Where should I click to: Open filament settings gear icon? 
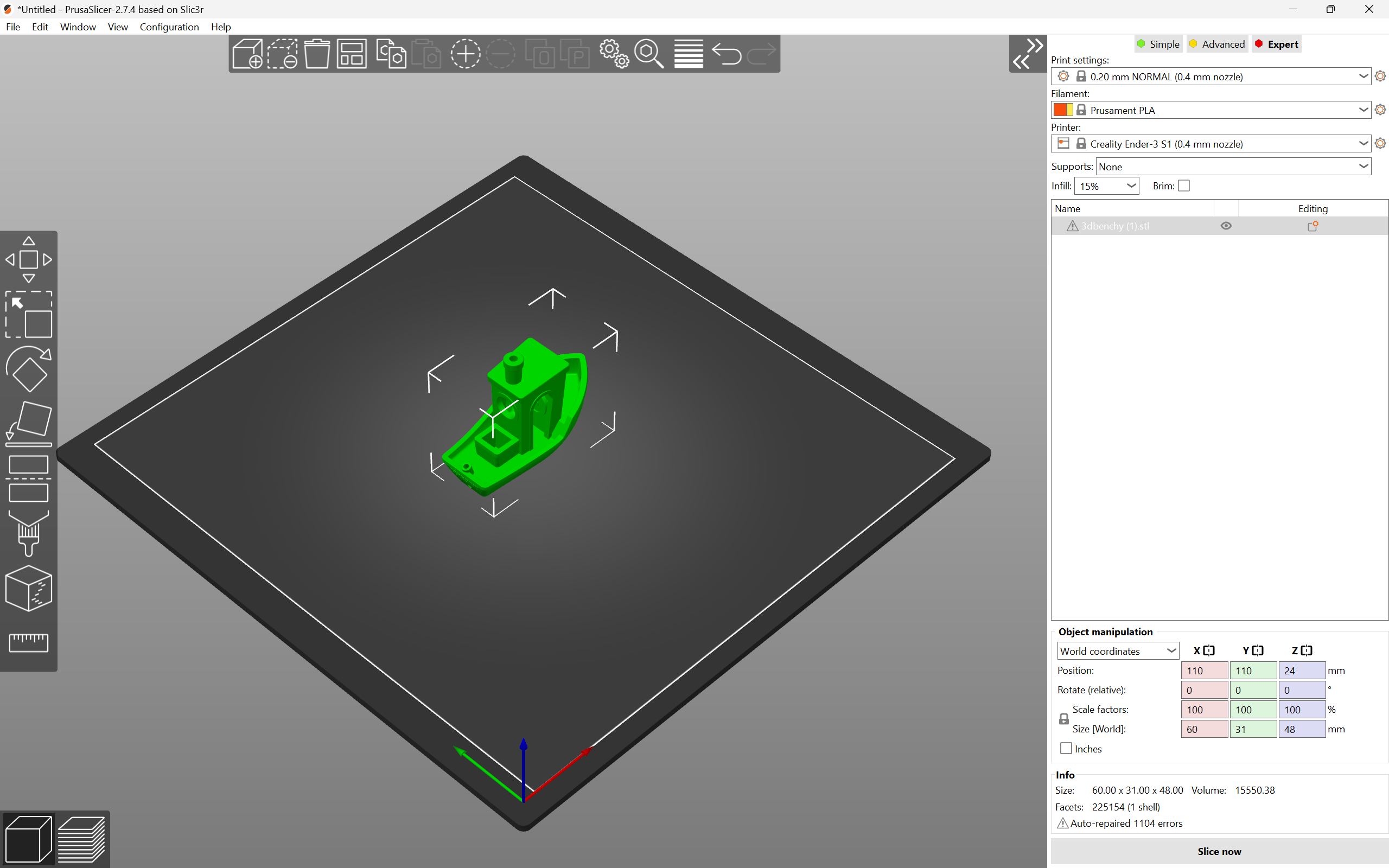click(x=1380, y=110)
